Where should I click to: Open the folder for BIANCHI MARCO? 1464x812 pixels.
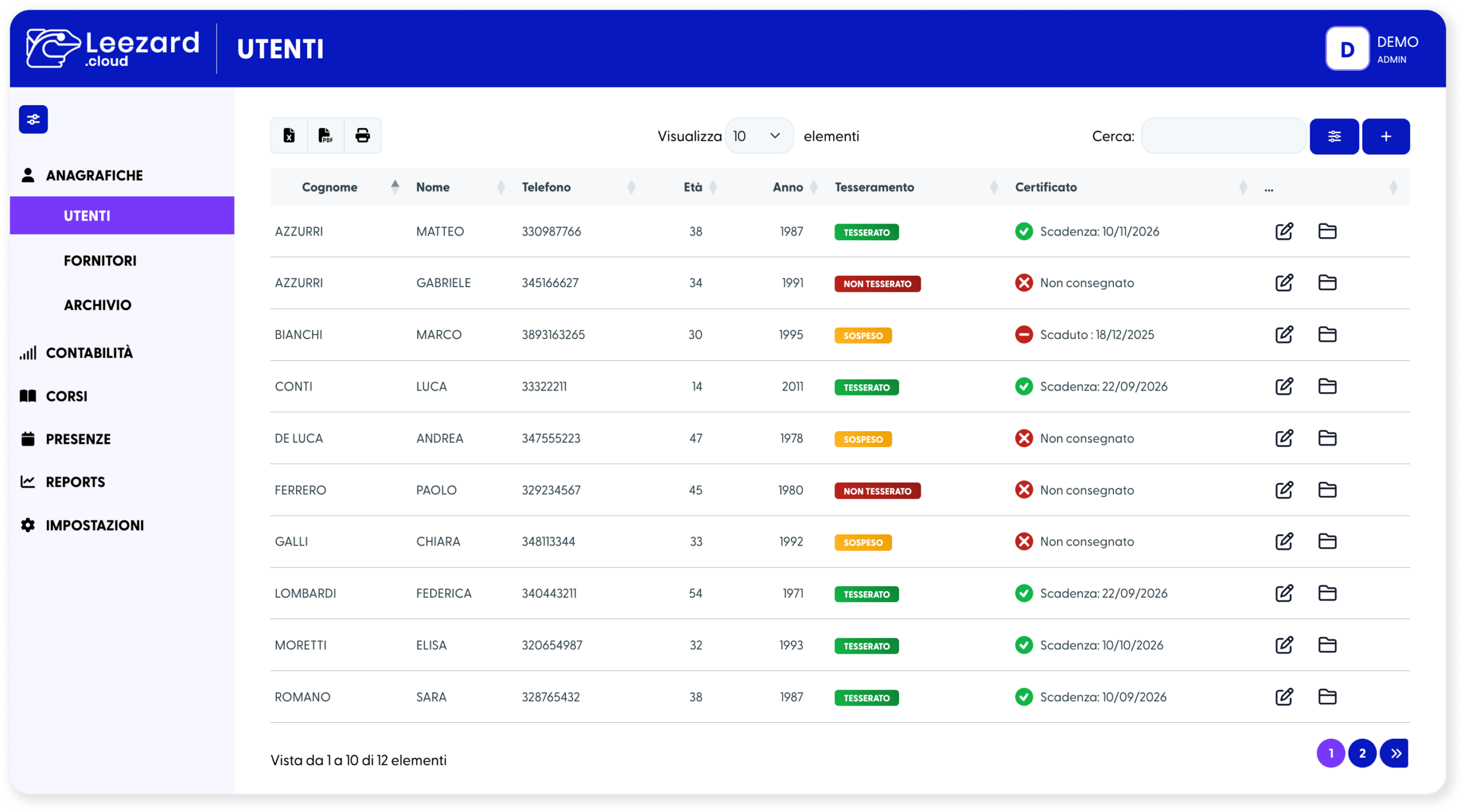1327,335
